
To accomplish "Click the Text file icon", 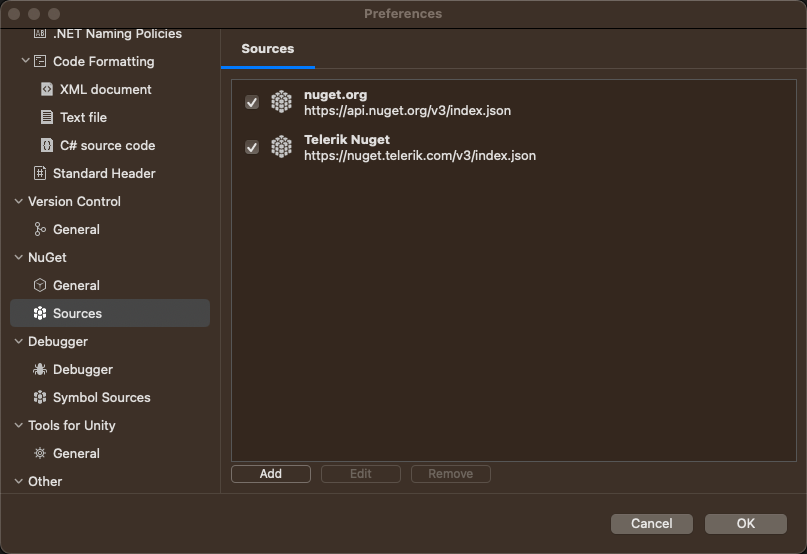I will pyautogui.click(x=47, y=117).
